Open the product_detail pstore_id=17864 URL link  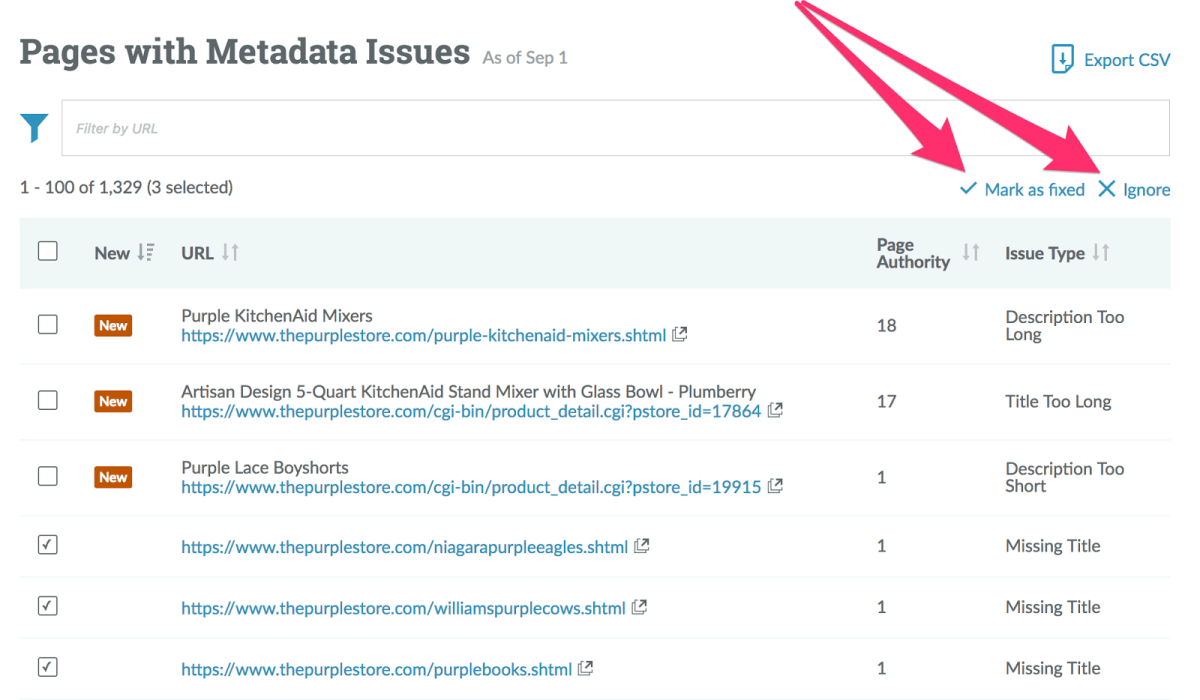[x=471, y=411]
